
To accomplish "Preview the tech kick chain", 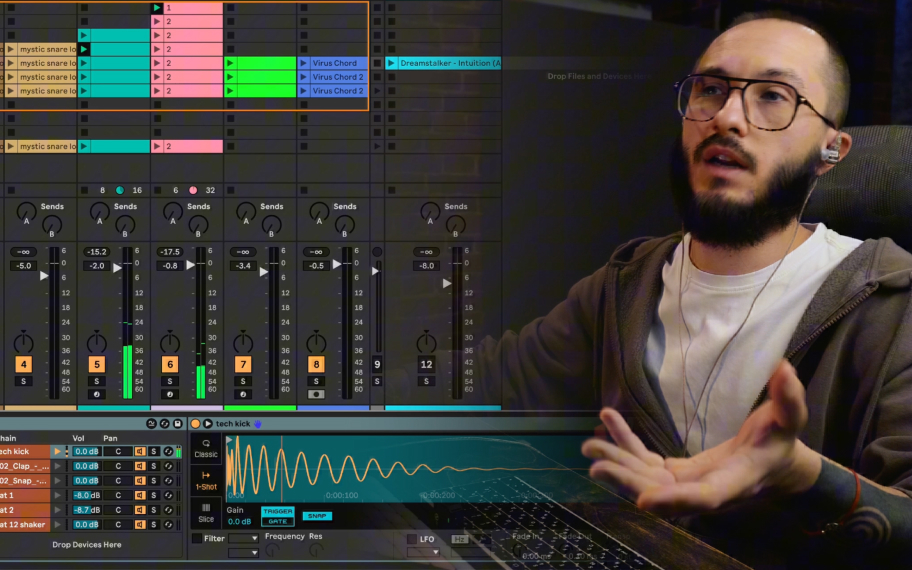I will [57, 451].
